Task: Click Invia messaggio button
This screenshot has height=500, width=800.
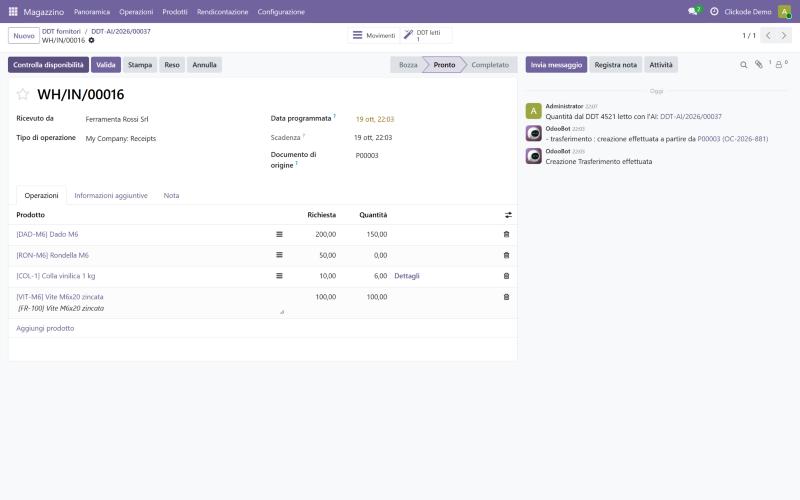Action: (x=556, y=65)
